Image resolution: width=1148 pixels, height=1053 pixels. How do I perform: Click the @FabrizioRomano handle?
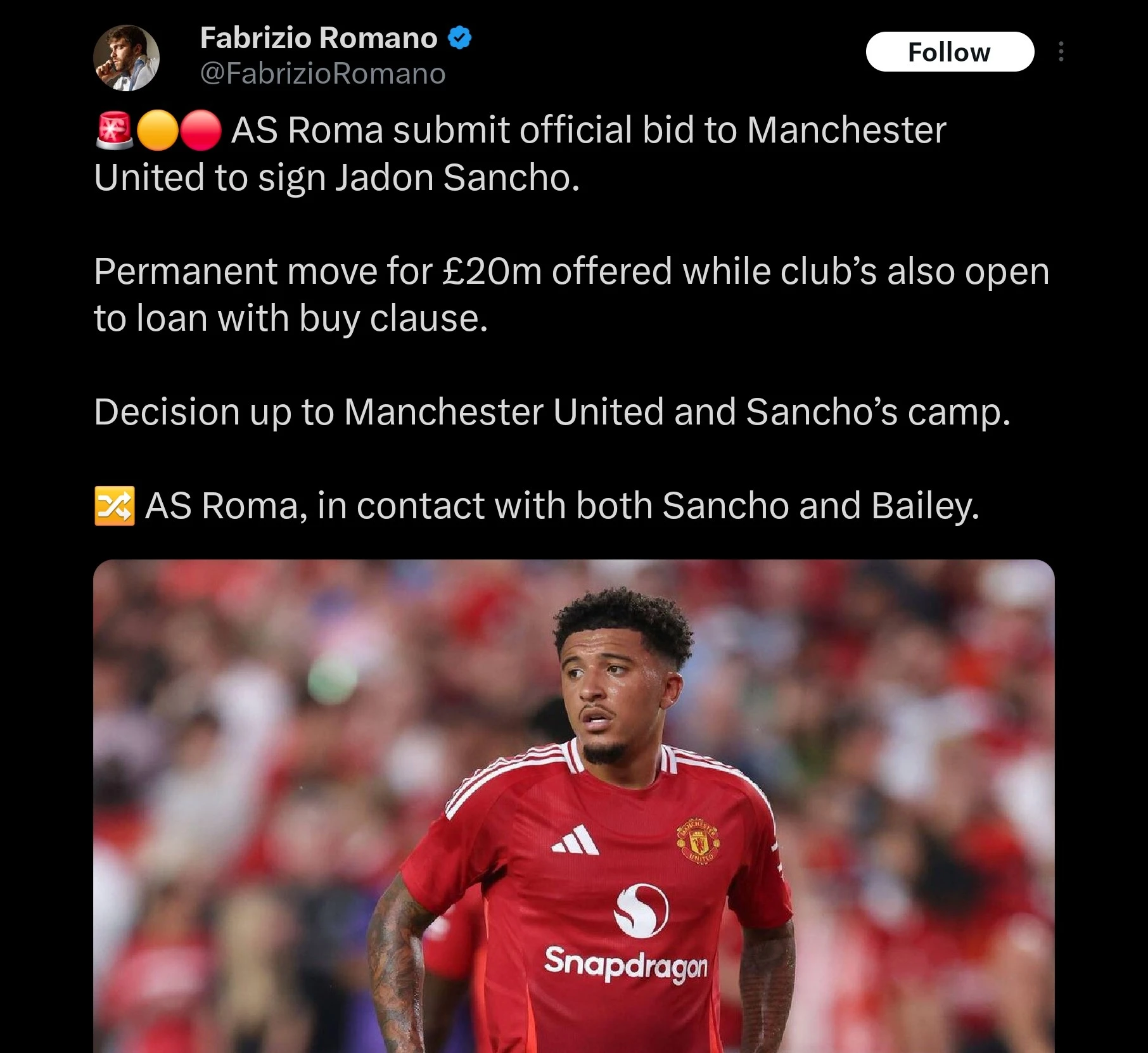pyautogui.click(x=322, y=73)
